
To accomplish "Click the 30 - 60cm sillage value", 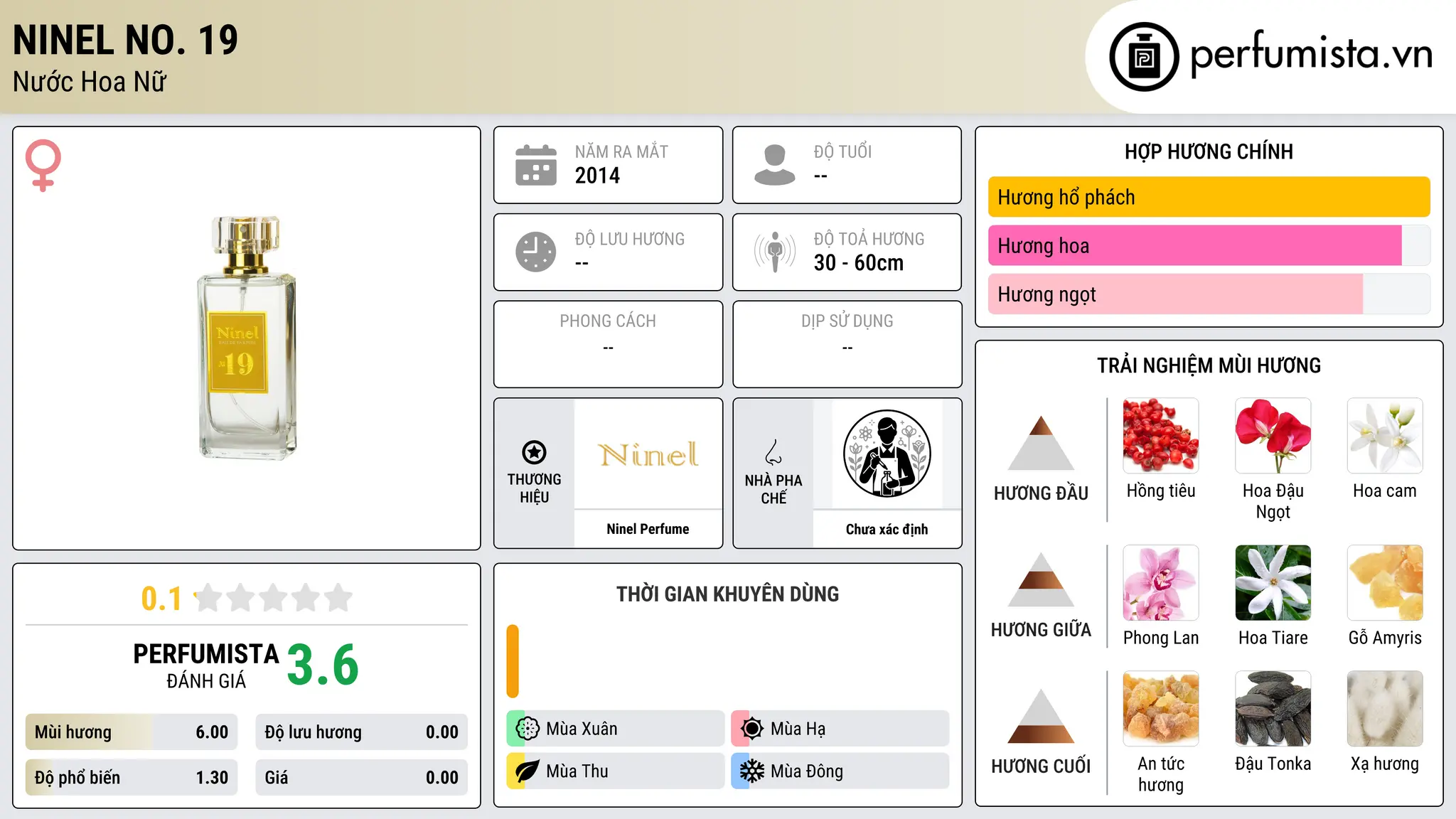I will coord(859,263).
